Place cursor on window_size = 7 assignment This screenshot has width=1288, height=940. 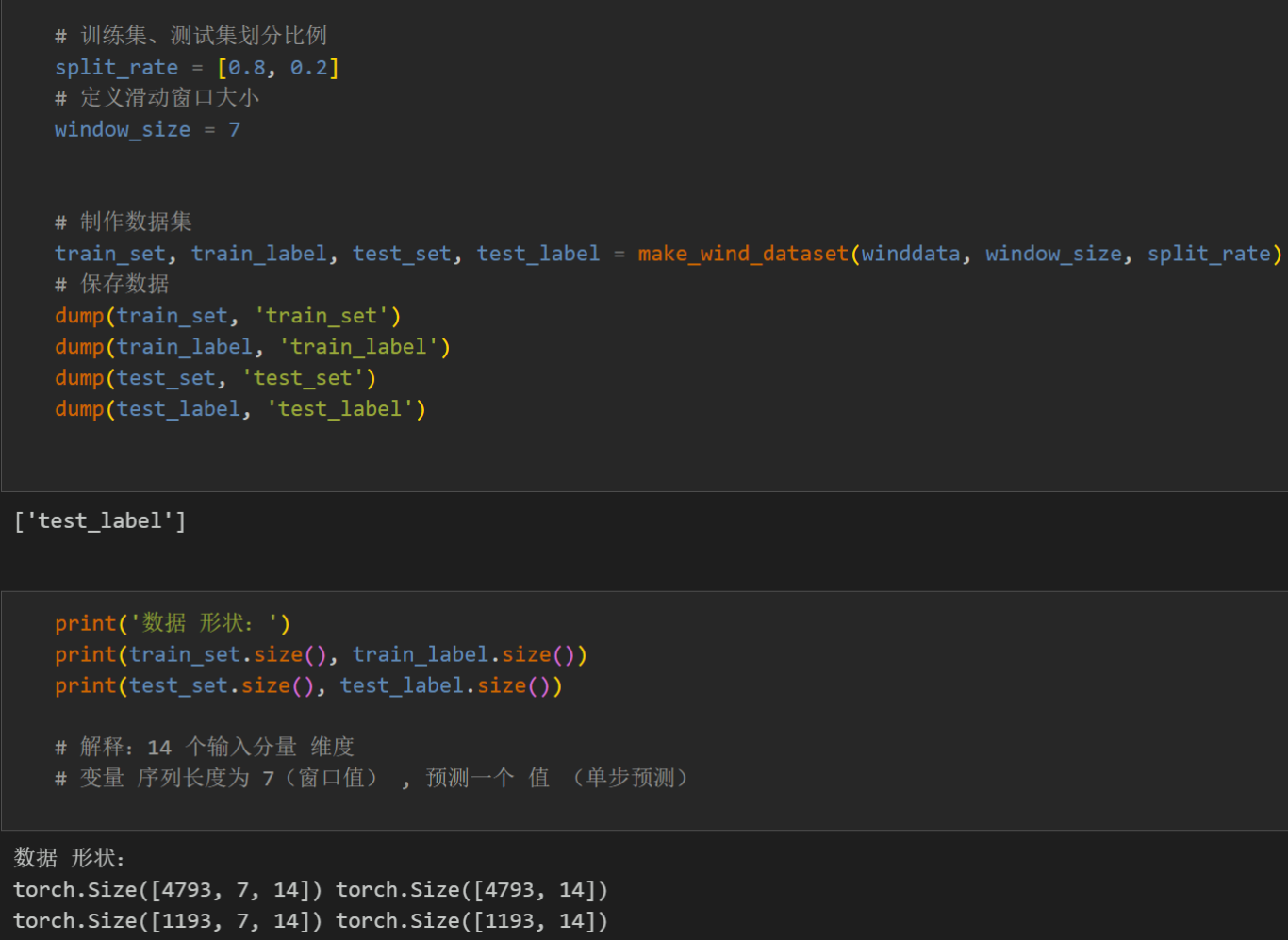(x=147, y=130)
